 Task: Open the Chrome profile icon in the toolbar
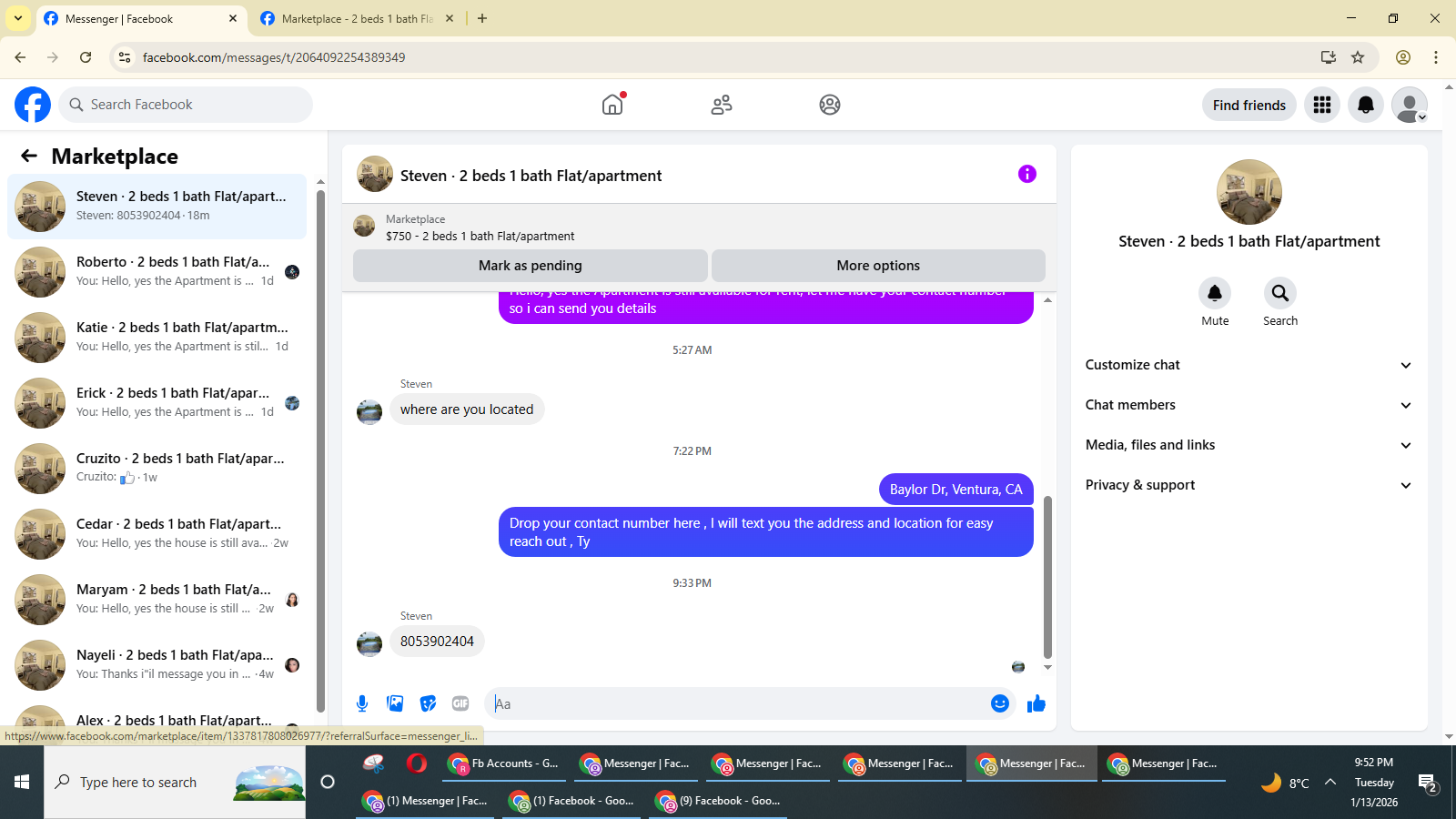1403,57
